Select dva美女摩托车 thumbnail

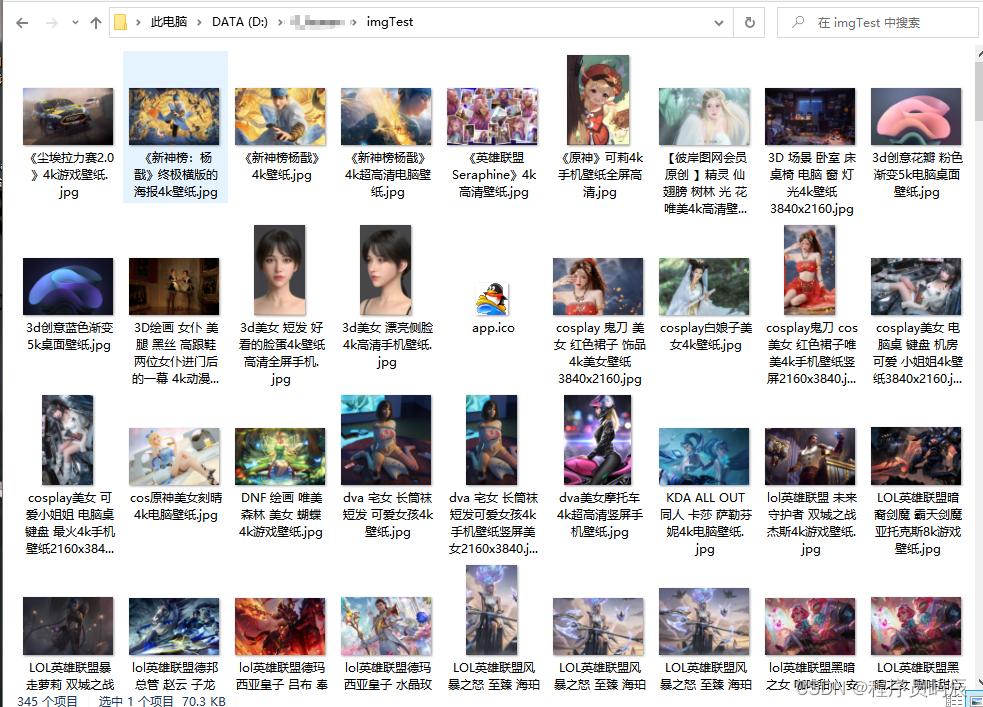click(x=597, y=440)
